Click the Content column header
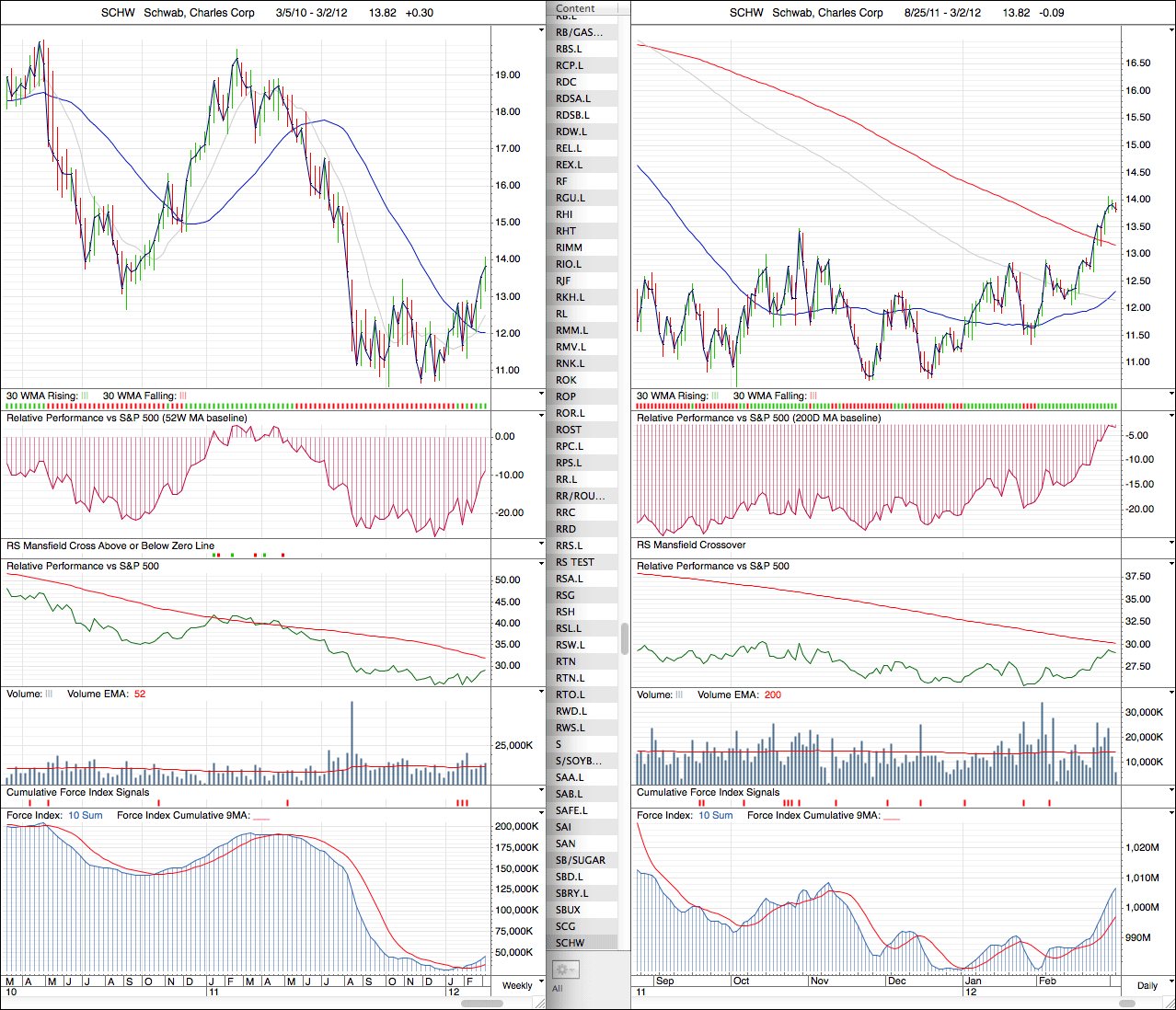 pos(575,8)
